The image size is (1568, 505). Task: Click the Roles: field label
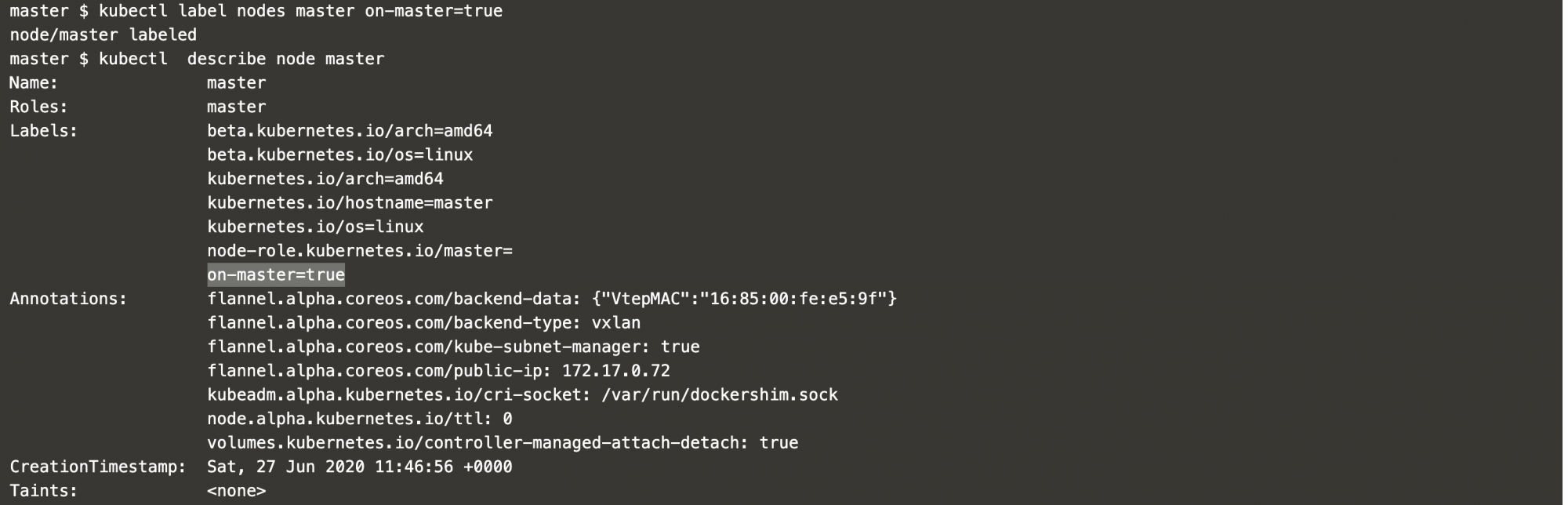pyautogui.click(x=38, y=107)
